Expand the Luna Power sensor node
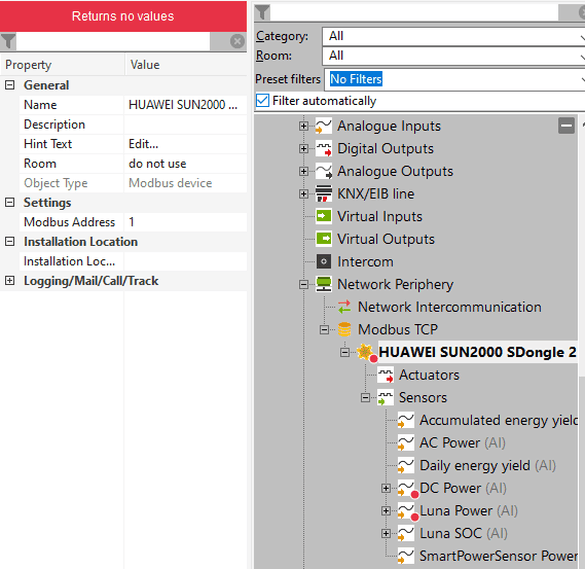The width and height of the screenshot is (585, 569). pos(386,511)
